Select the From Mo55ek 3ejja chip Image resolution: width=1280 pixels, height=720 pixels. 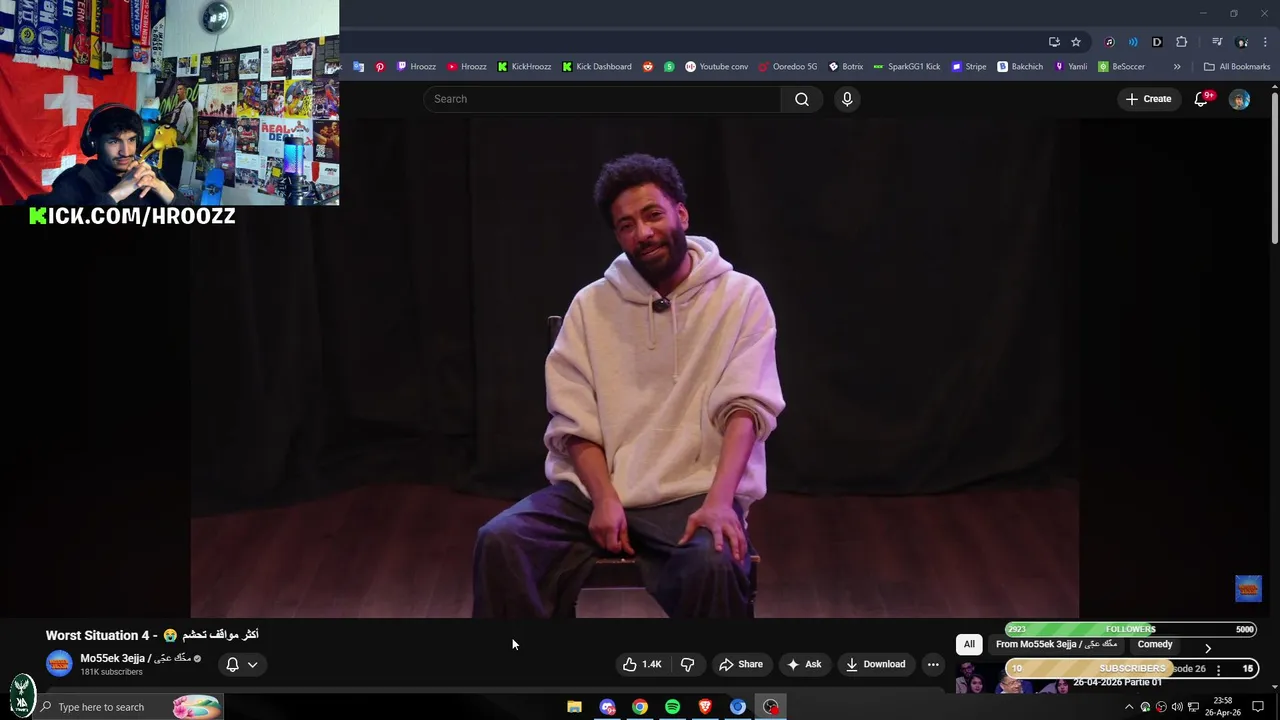[x=1056, y=644]
